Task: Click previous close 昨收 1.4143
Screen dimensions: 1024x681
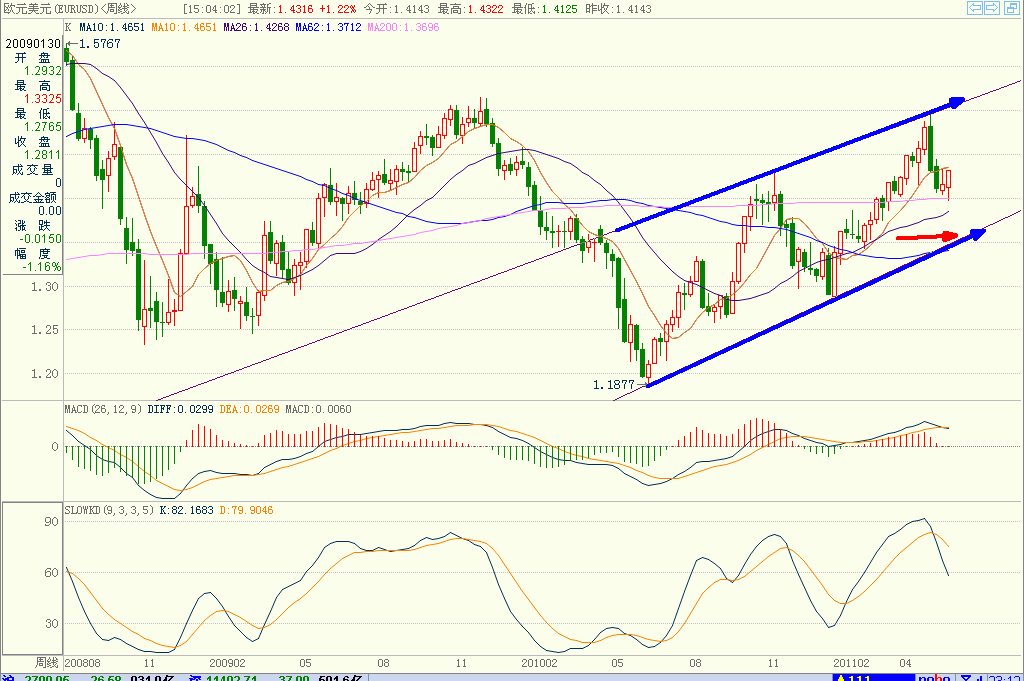Action: point(618,9)
